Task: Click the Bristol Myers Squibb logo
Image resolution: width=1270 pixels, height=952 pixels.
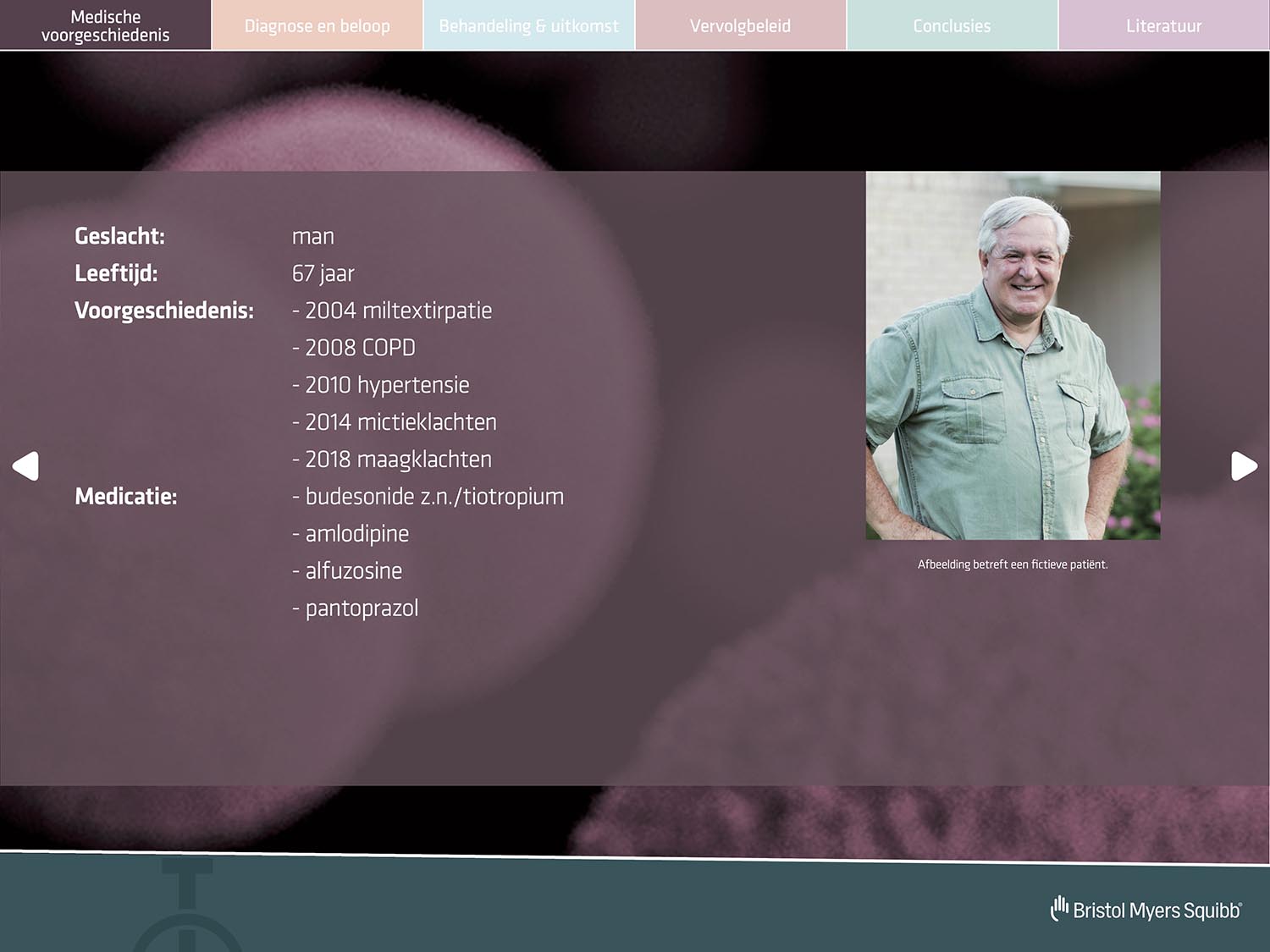Action: pos(1146,910)
